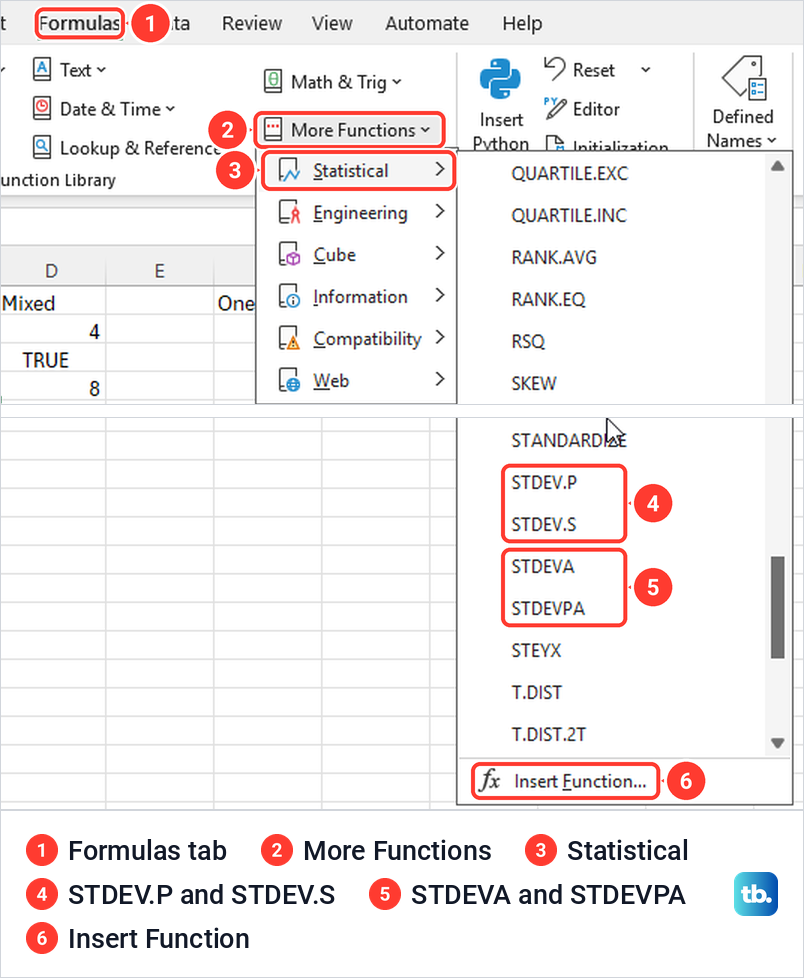Choose T.DIST.2T from the list
The image size is (804, 978).
tap(549, 734)
